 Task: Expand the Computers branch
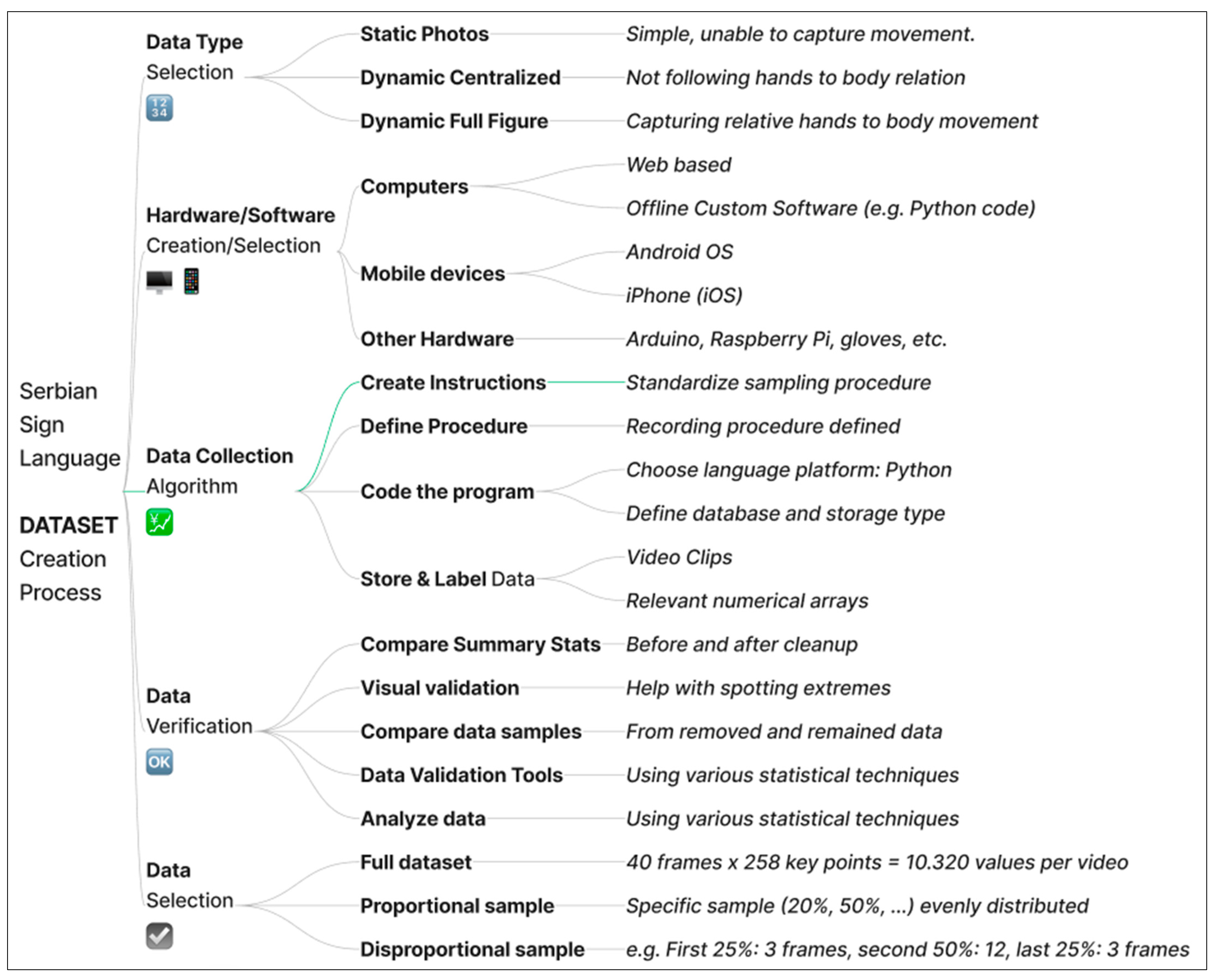[414, 187]
